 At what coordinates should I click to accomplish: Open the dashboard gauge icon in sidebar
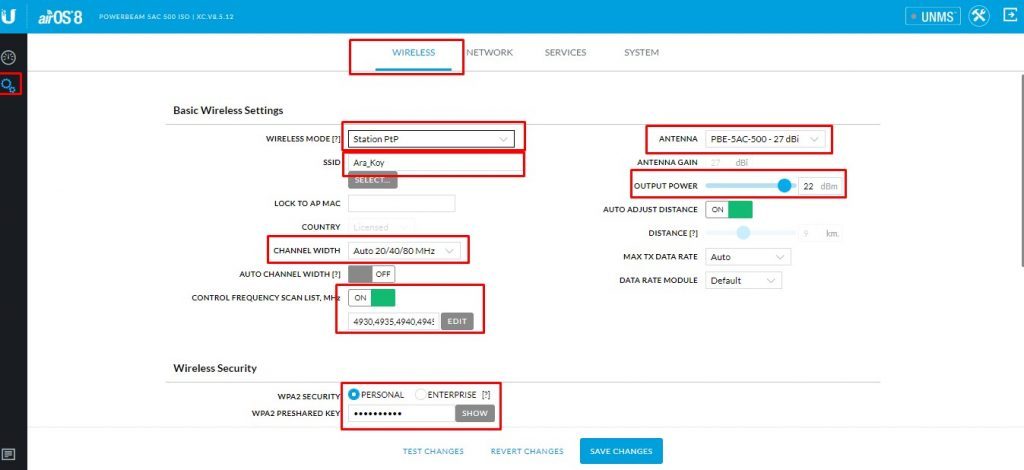pos(9,56)
